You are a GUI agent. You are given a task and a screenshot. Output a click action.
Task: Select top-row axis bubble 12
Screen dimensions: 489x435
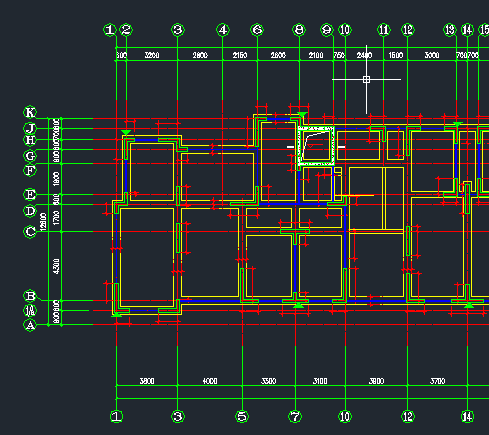(408, 30)
